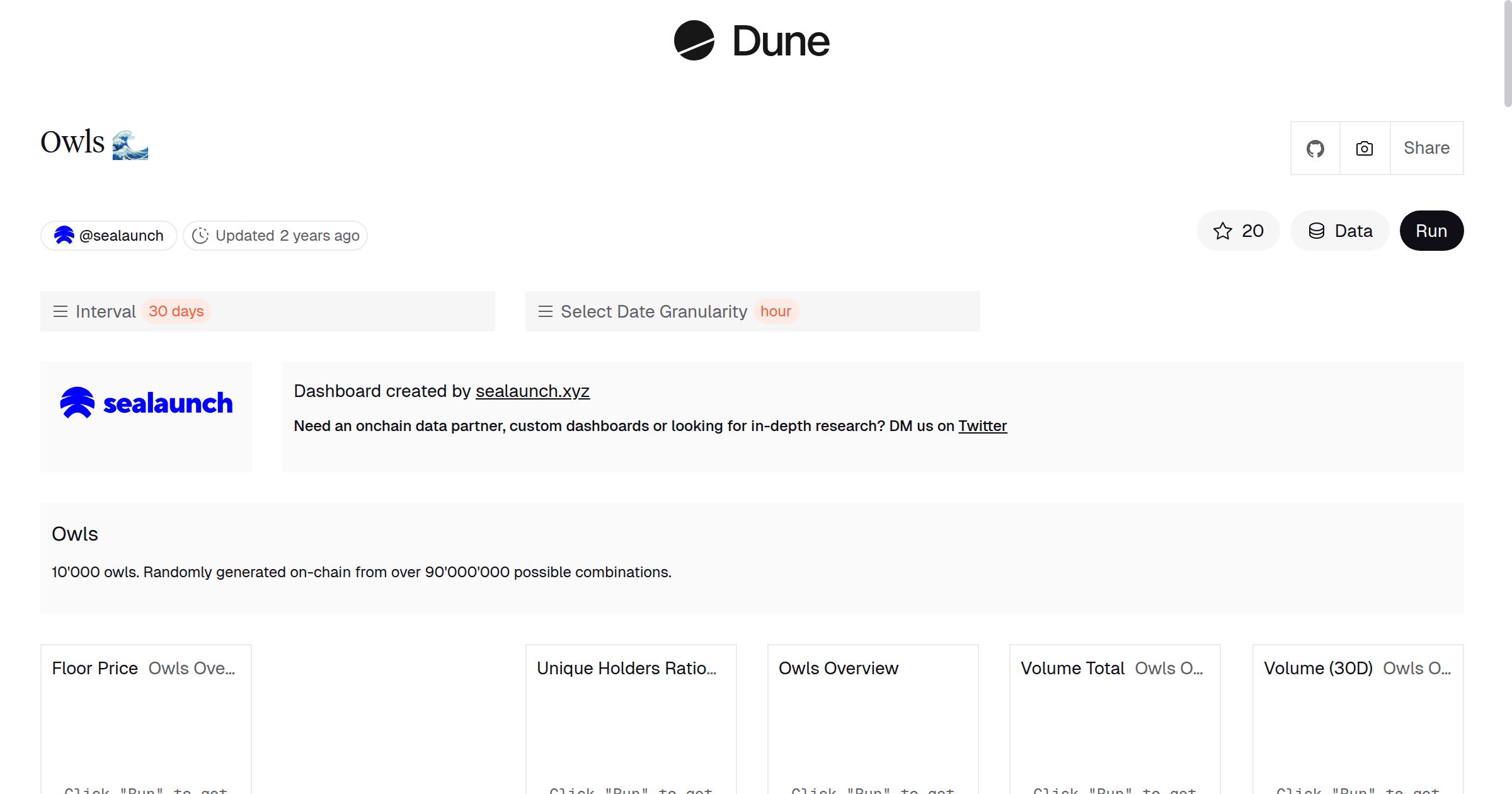Open Select Date Granularity hour parameter
The width and height of the screenshot is (1512, 794).
pyautogui.click(x=776, y=311)
